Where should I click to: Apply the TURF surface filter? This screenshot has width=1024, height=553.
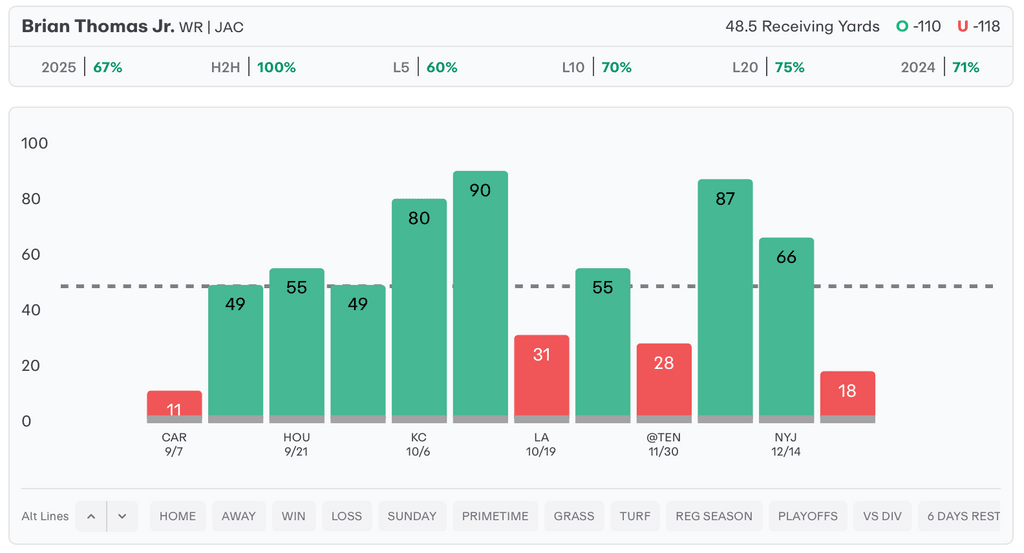point(635,516)
